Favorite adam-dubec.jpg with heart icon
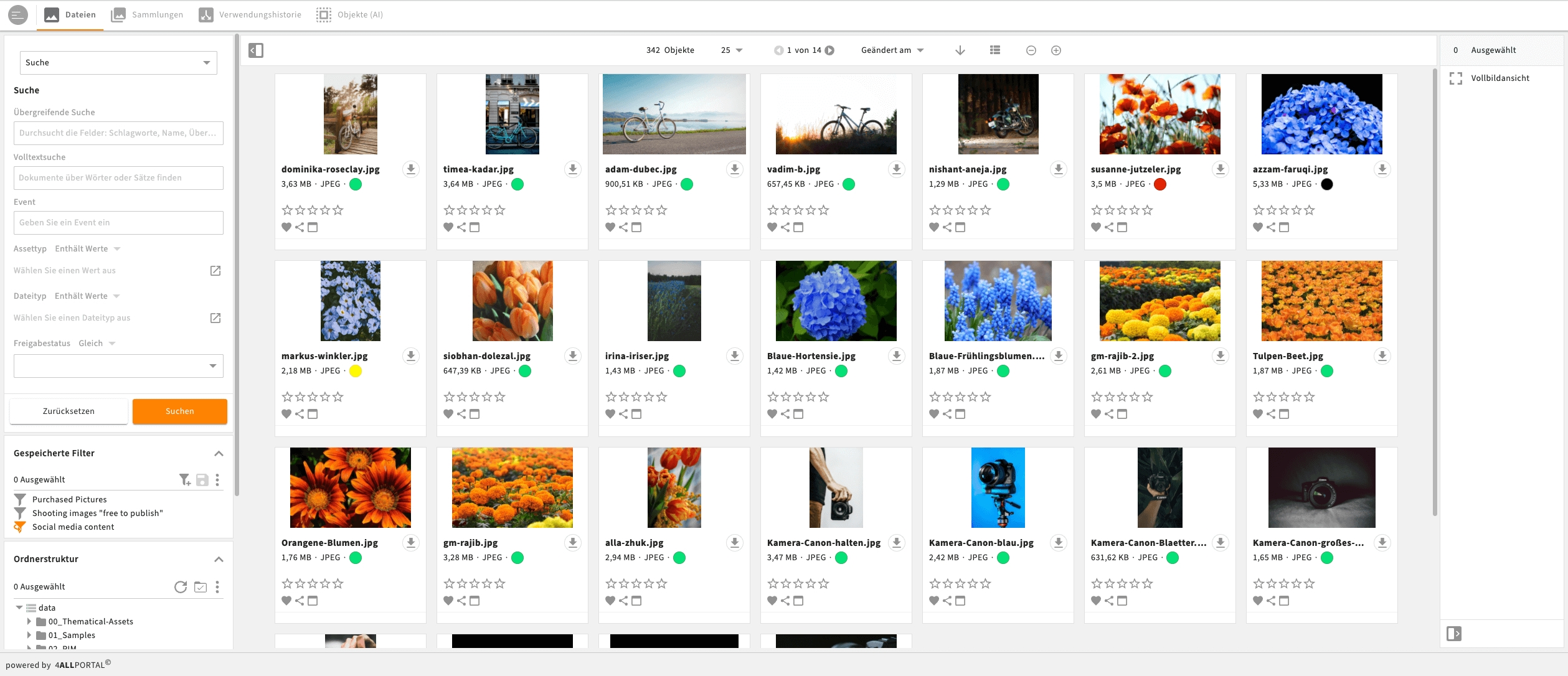1568x676 pixels. [610, 227]
